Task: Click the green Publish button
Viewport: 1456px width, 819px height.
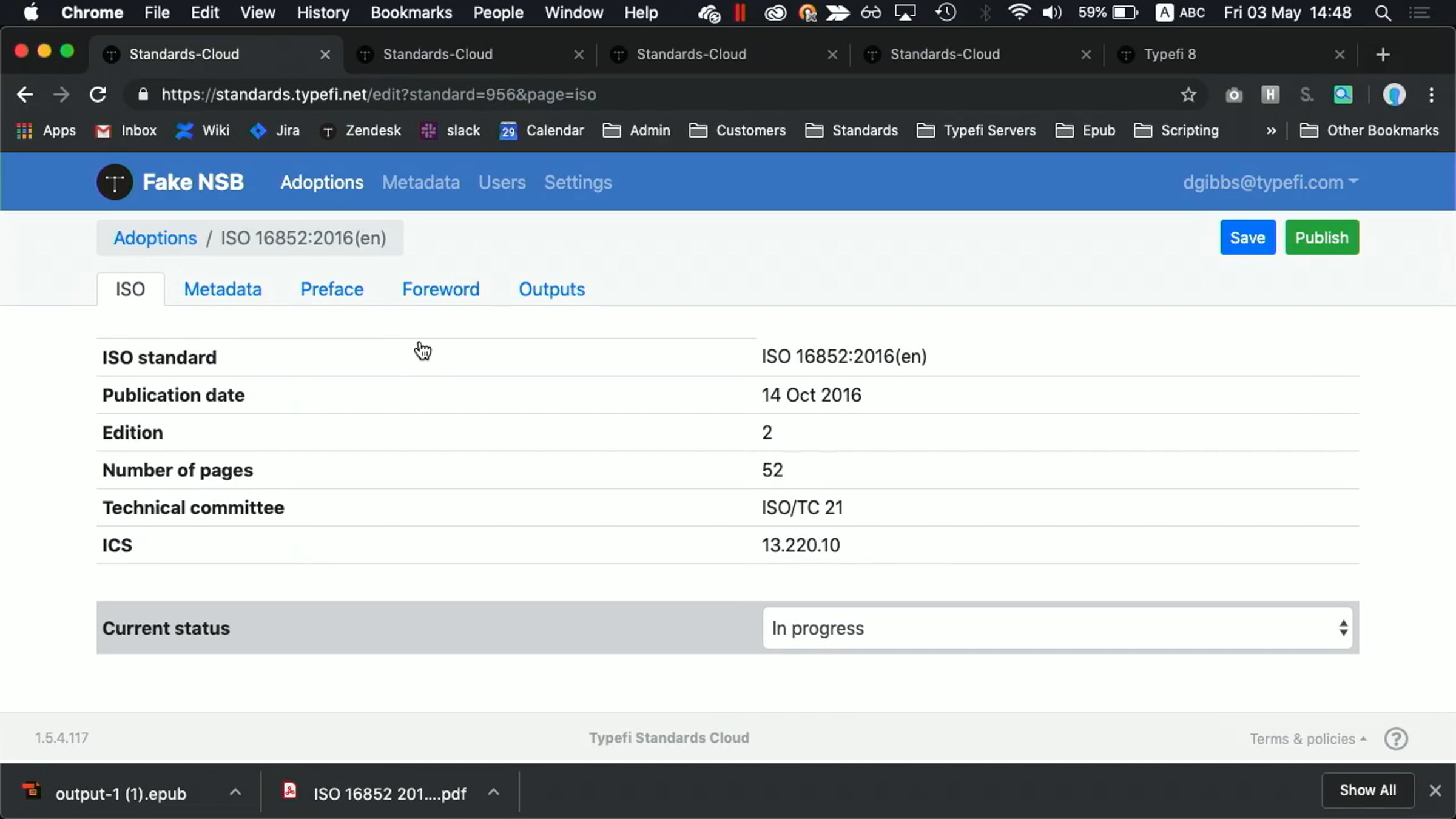Action: pos(1321,237)
